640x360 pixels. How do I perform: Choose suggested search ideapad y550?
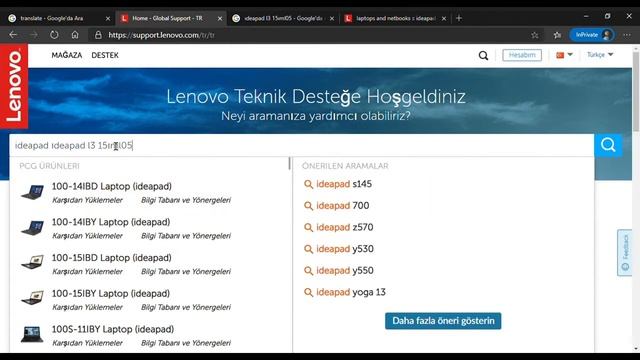[x=339, y=271]
